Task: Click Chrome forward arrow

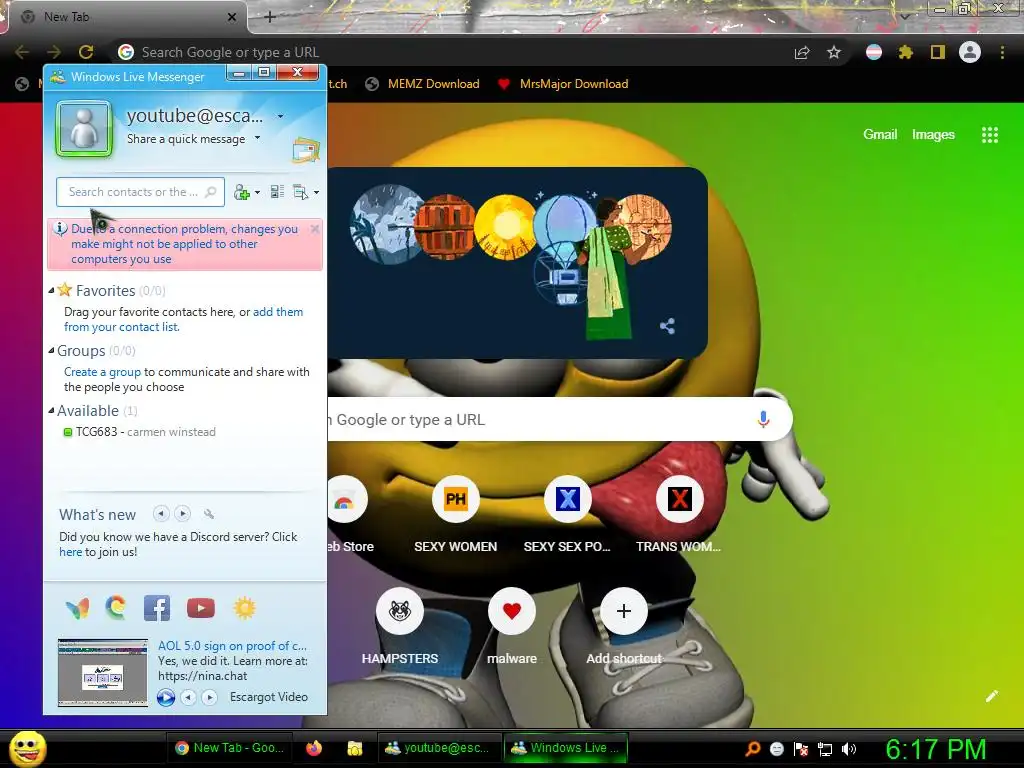Action: point(54,52)
